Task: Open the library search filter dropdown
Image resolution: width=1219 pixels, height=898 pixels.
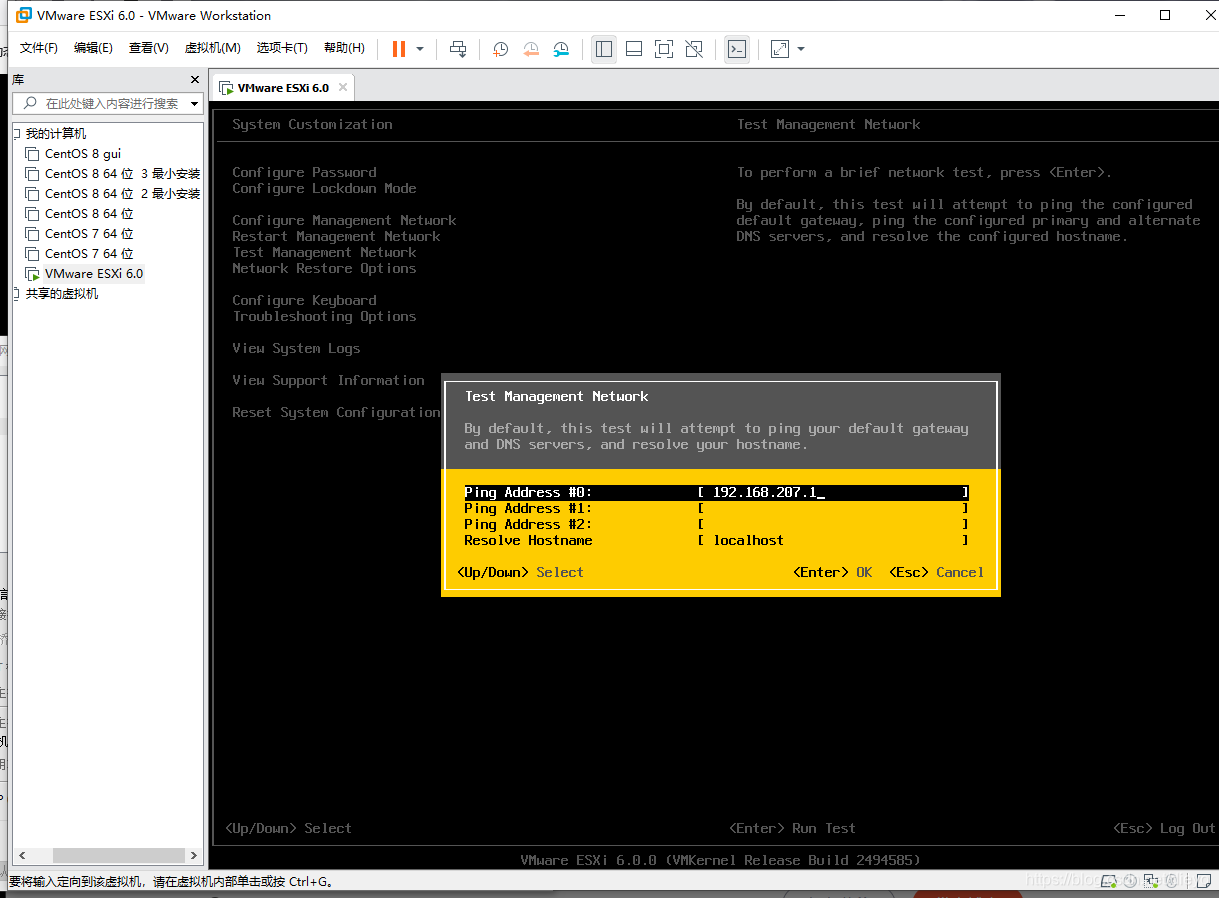Action: coord(195,103)
